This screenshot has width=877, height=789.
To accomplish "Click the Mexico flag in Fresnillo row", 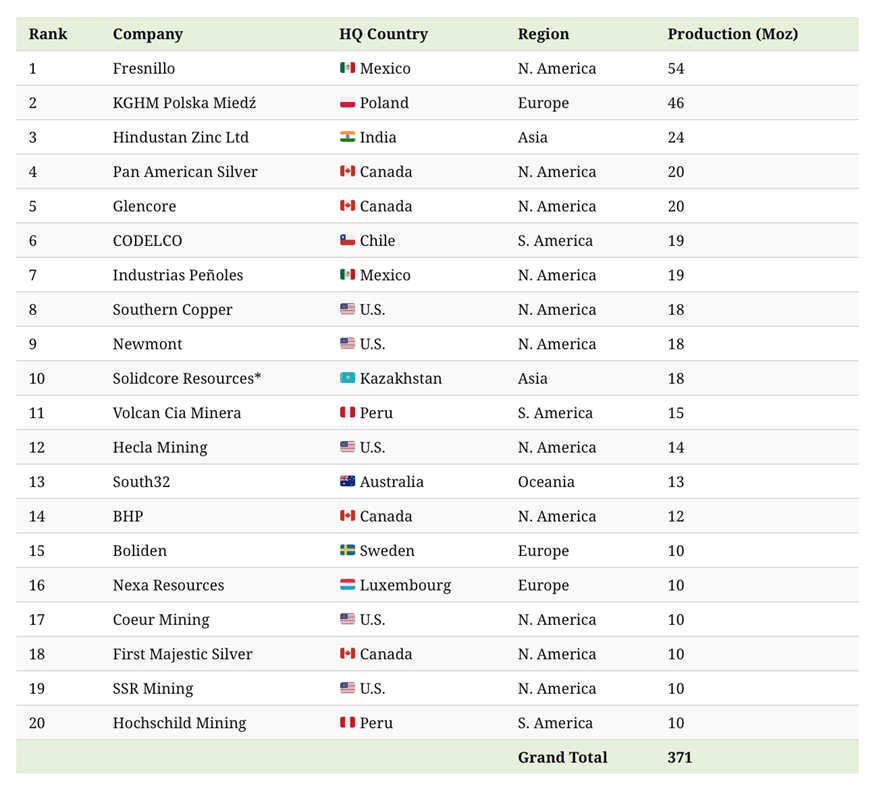I will [x=347, y=69].
